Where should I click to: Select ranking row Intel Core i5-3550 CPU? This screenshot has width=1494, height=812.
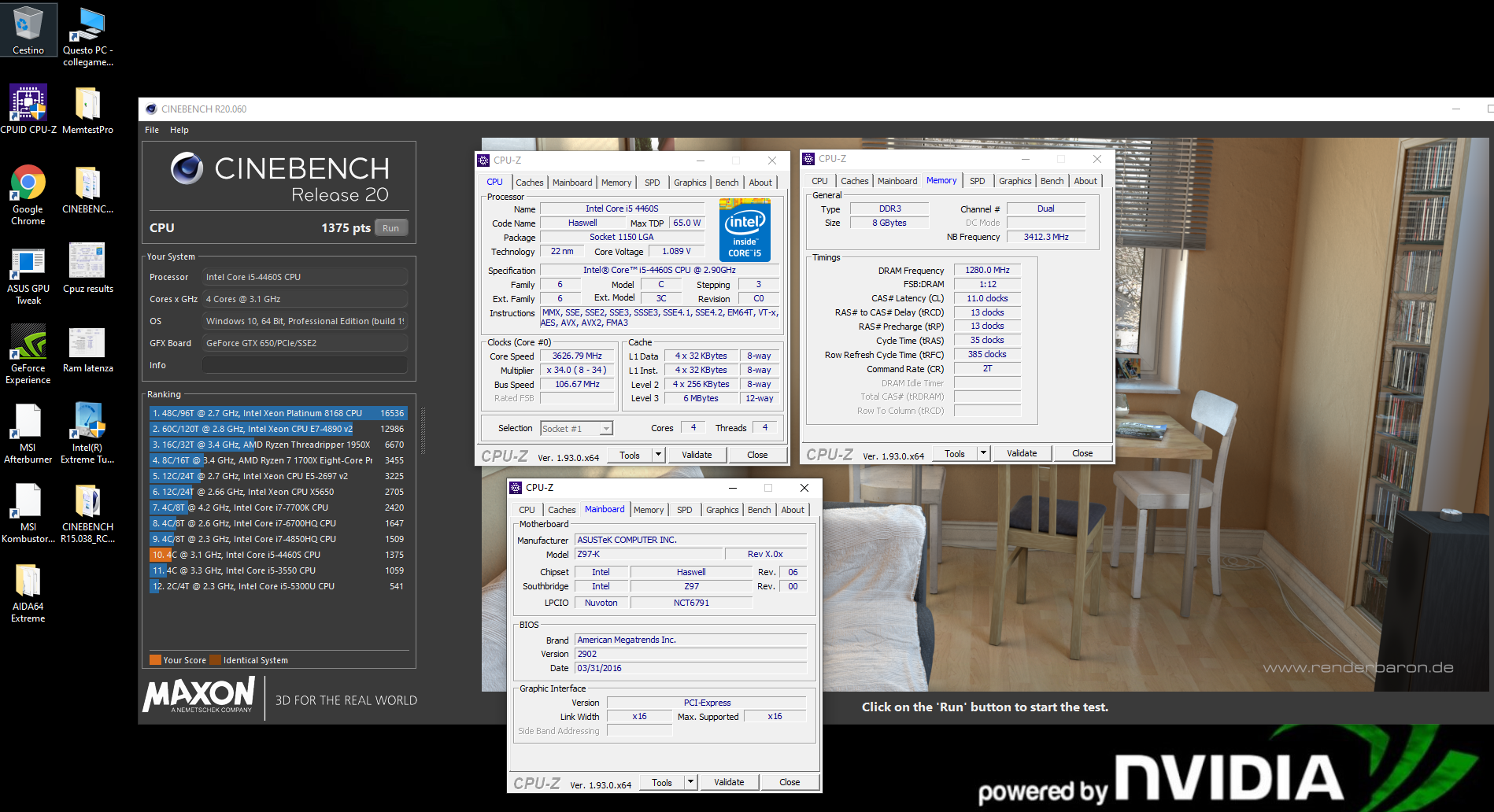tap(278, 570)
